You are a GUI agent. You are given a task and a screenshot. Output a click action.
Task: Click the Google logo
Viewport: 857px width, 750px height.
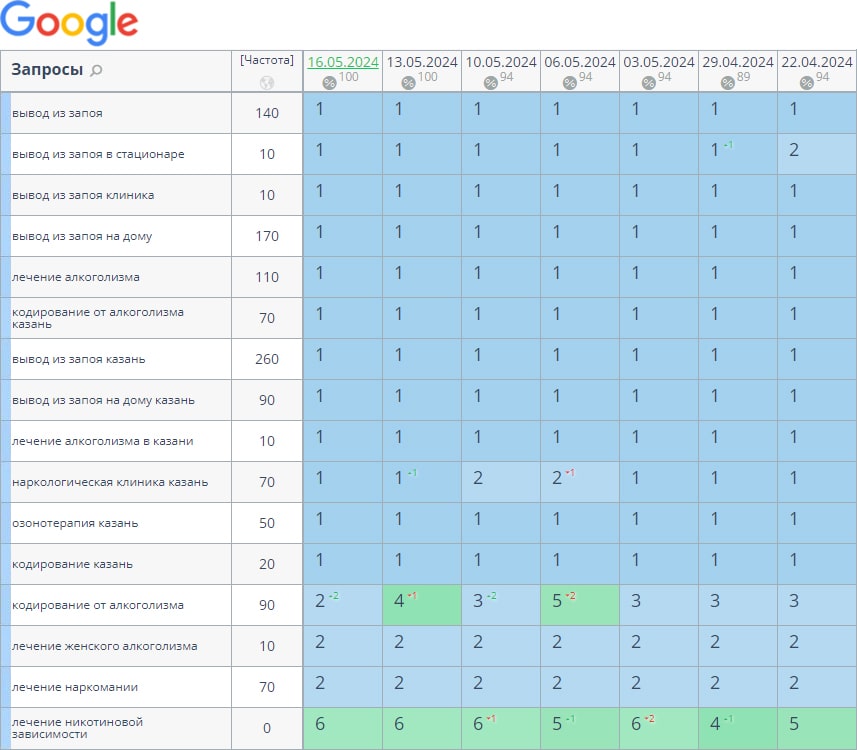tap(70, 24)
